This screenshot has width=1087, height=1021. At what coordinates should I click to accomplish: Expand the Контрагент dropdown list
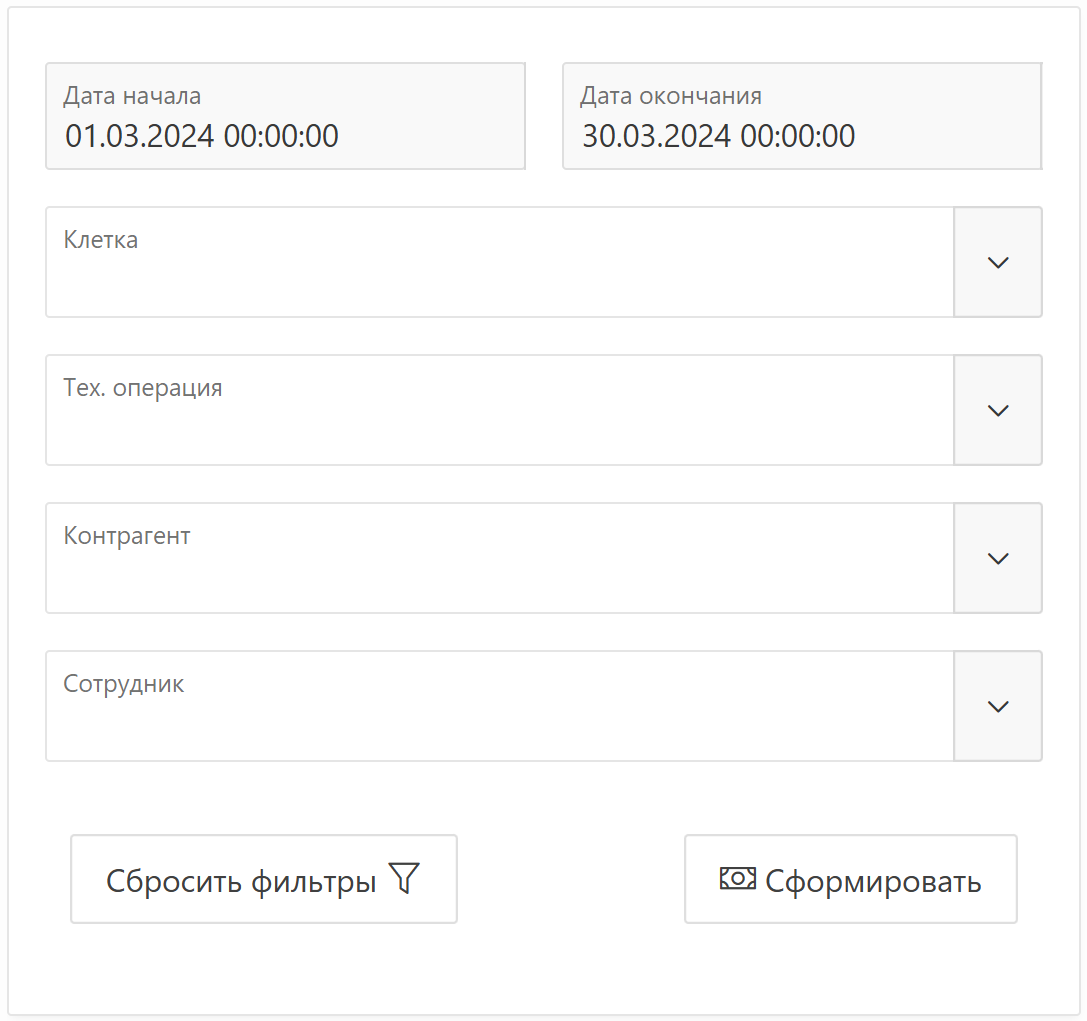click(x=997, y=558)
